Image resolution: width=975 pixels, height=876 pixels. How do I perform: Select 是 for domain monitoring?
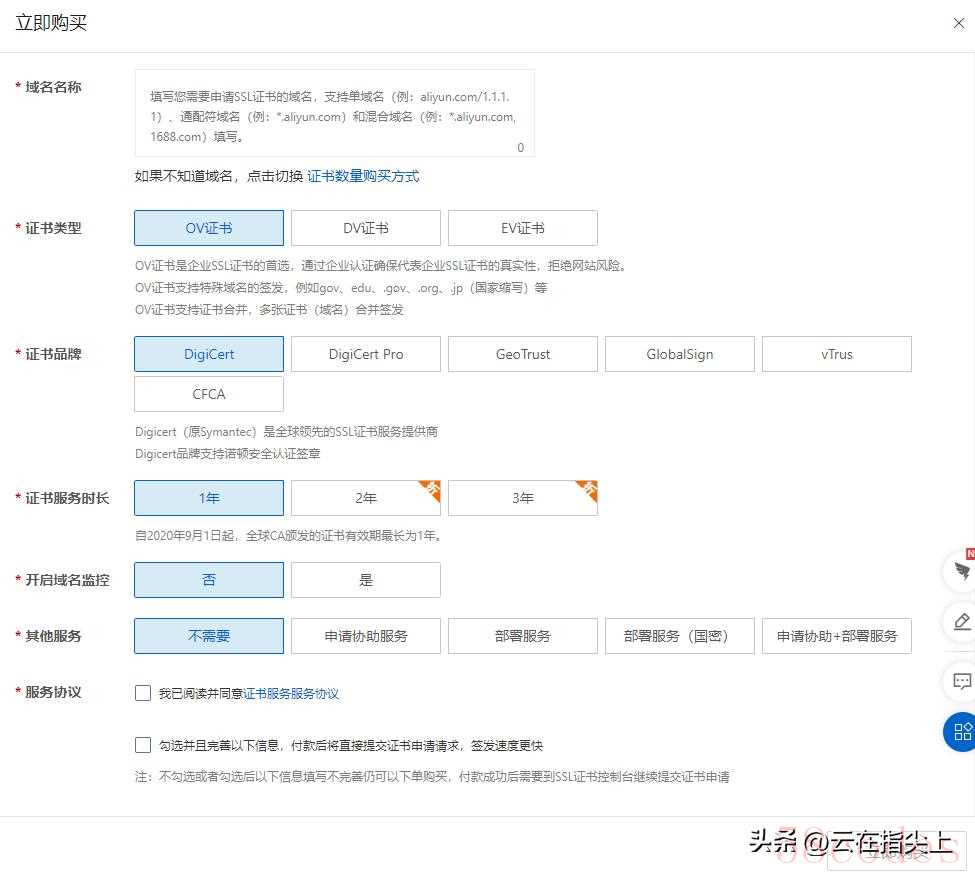pos(365,580)
